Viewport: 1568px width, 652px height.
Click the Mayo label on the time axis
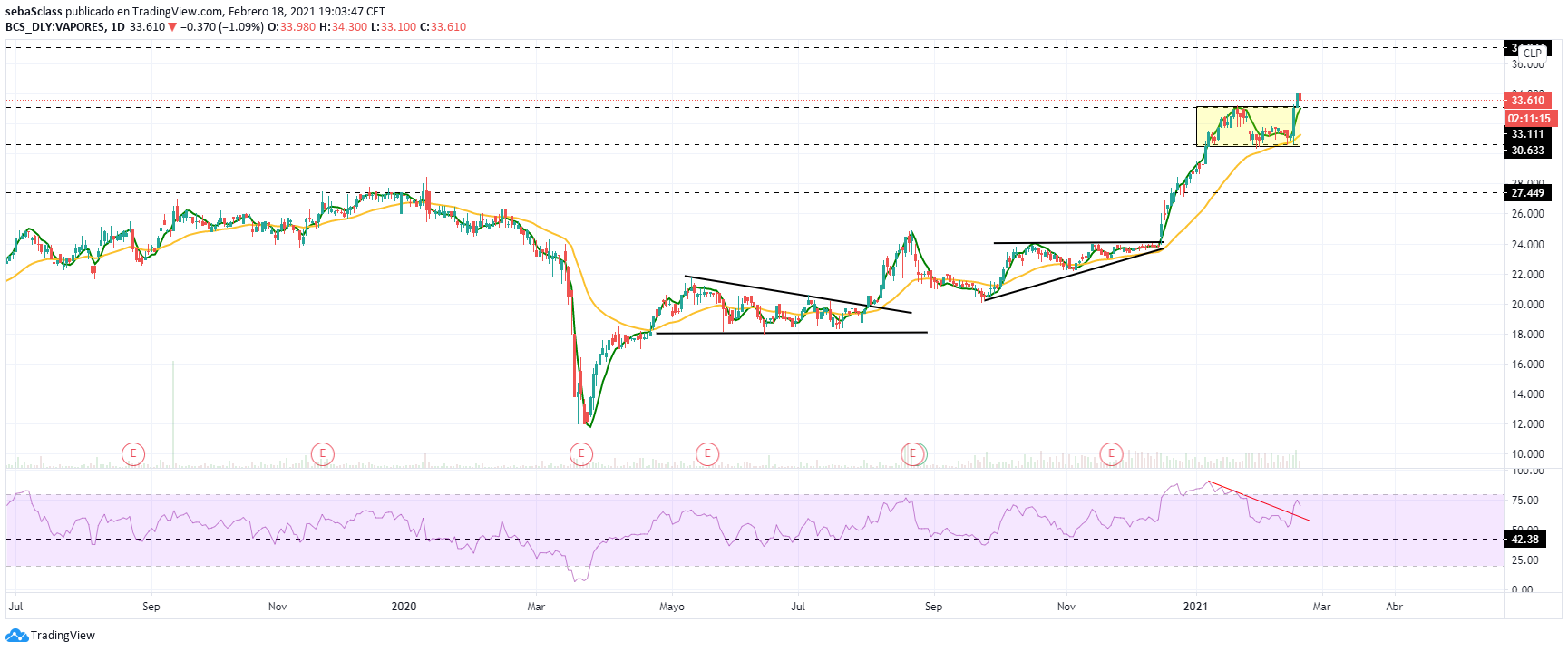(x=672, y=606)
